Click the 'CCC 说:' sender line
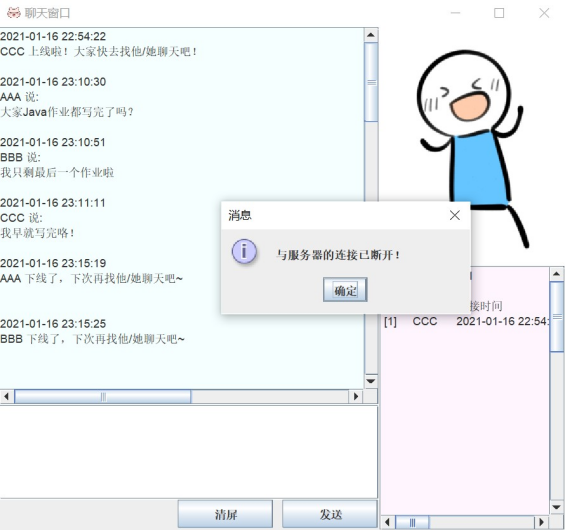This screenshot has height=530, width=565. 21,218
